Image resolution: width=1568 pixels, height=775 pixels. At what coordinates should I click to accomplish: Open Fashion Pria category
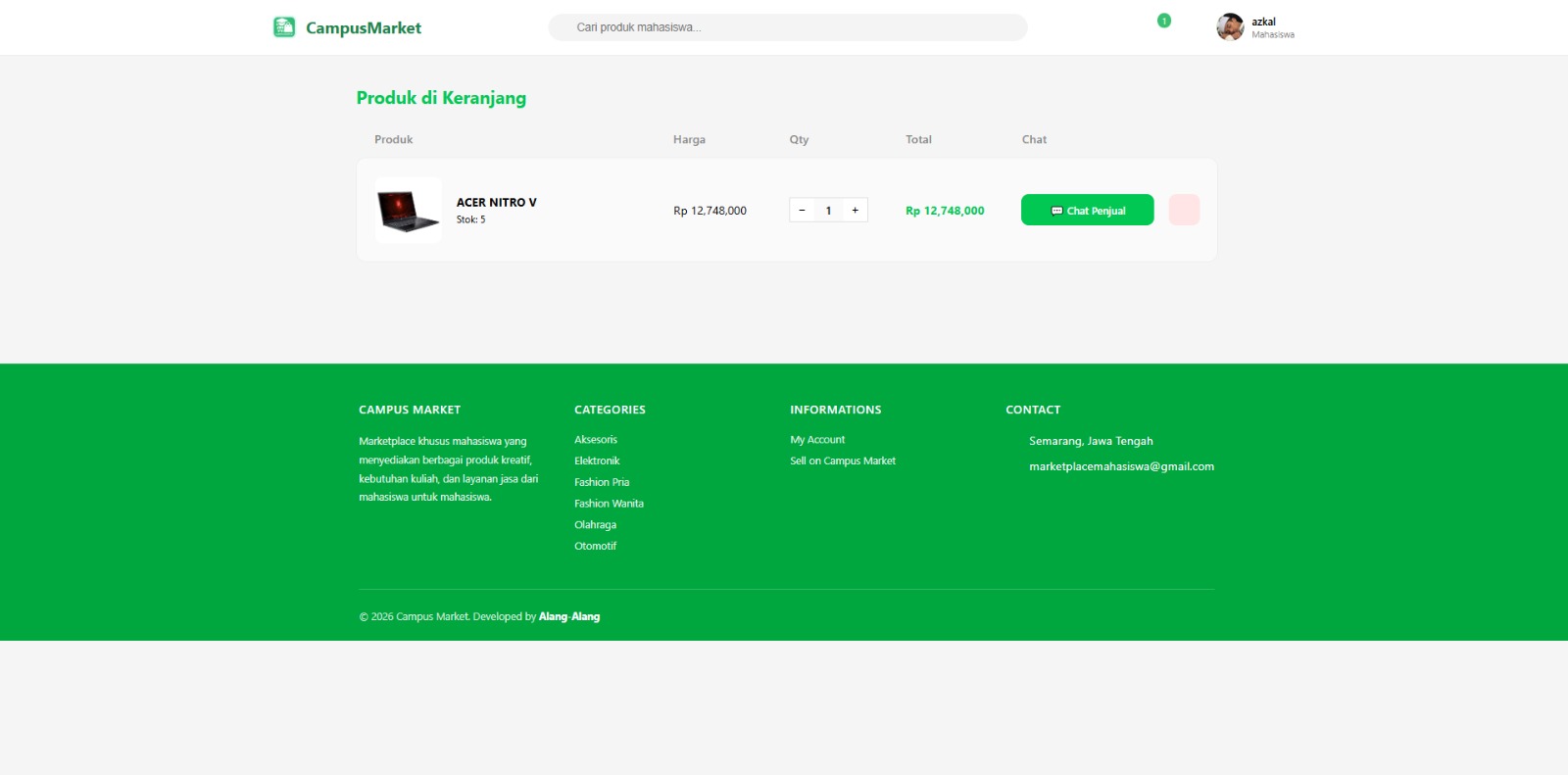pos(602,482)
